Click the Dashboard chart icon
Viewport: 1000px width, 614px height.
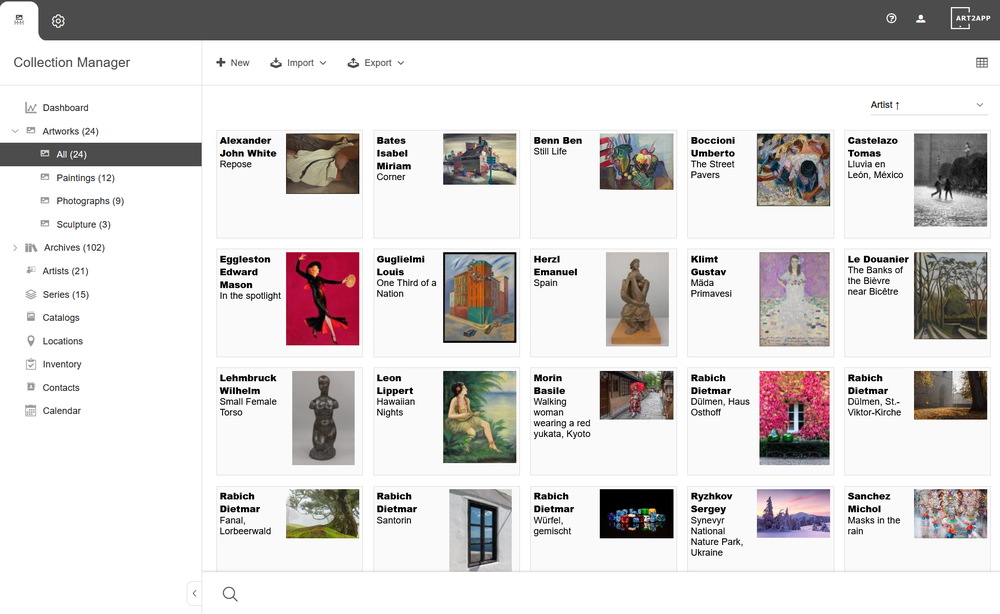pos(31,107)
